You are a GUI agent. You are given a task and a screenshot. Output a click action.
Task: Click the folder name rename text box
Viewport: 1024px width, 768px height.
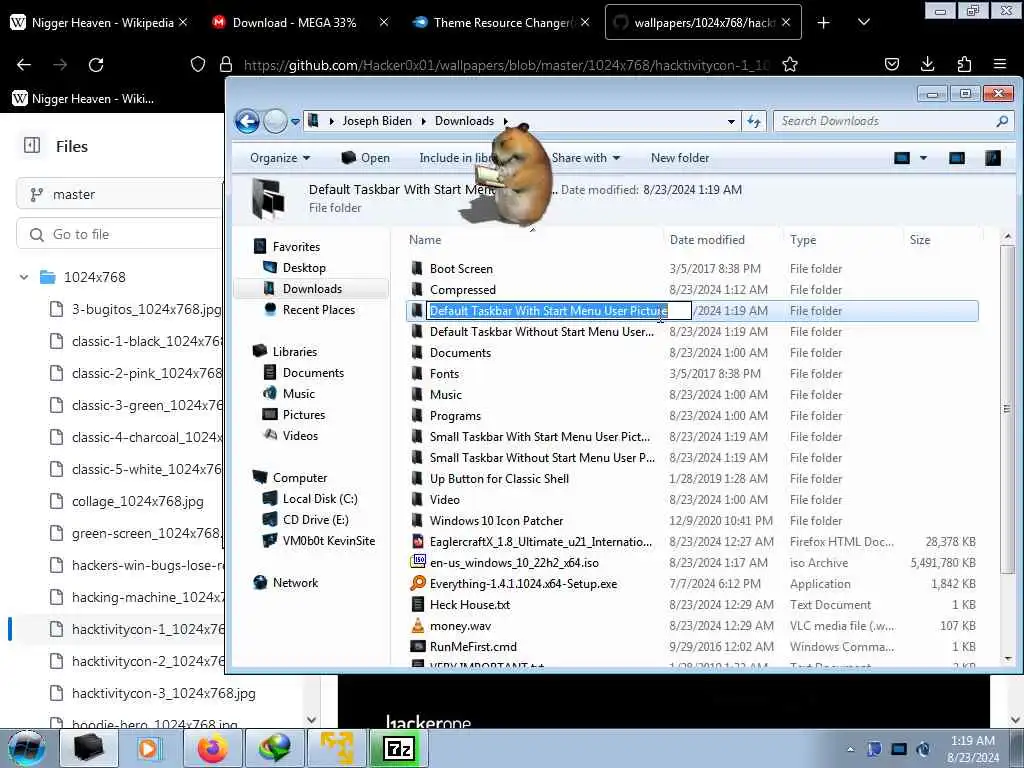[559, 311]
